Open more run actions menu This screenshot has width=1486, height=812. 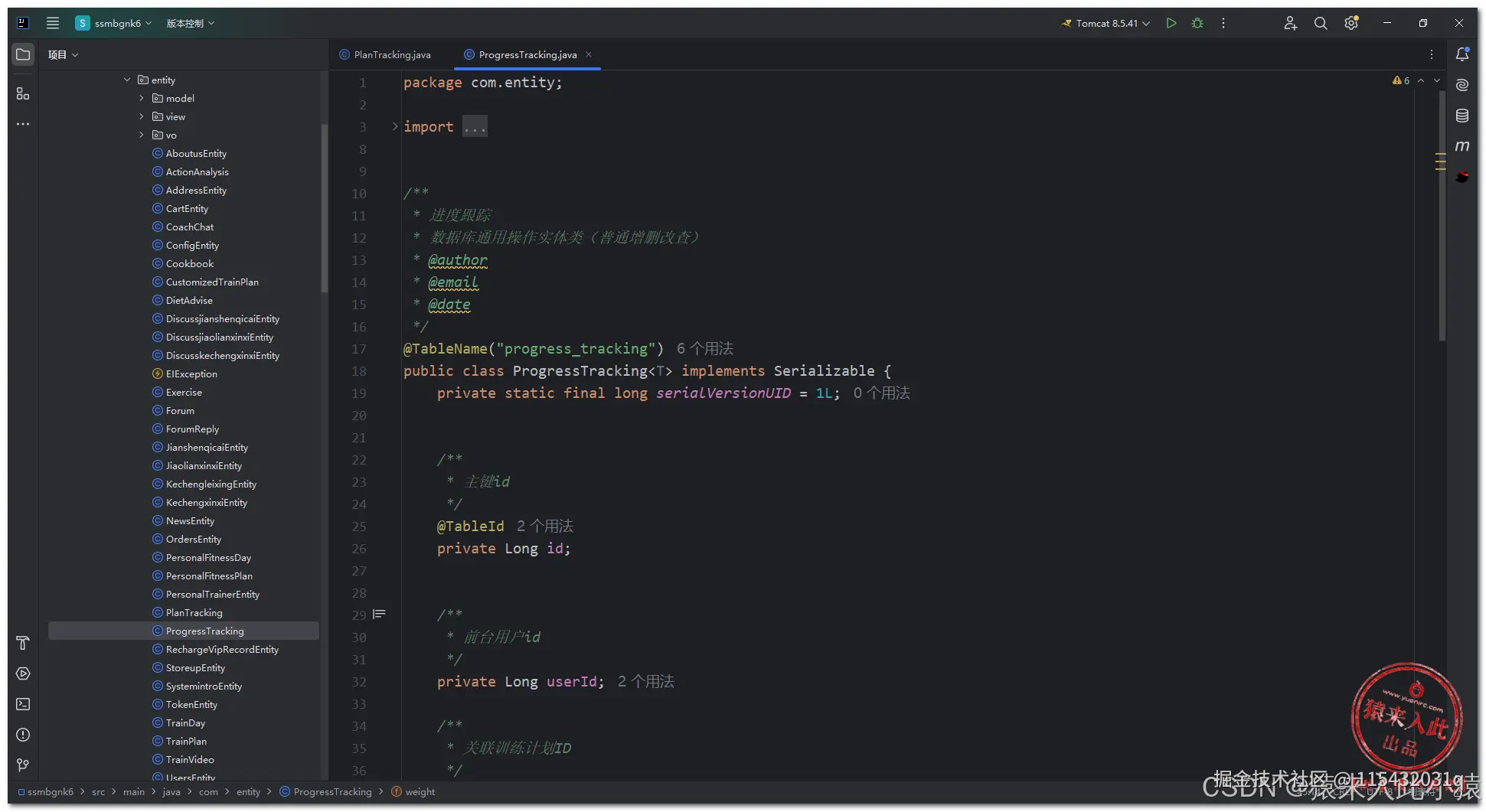(1223, 23)
